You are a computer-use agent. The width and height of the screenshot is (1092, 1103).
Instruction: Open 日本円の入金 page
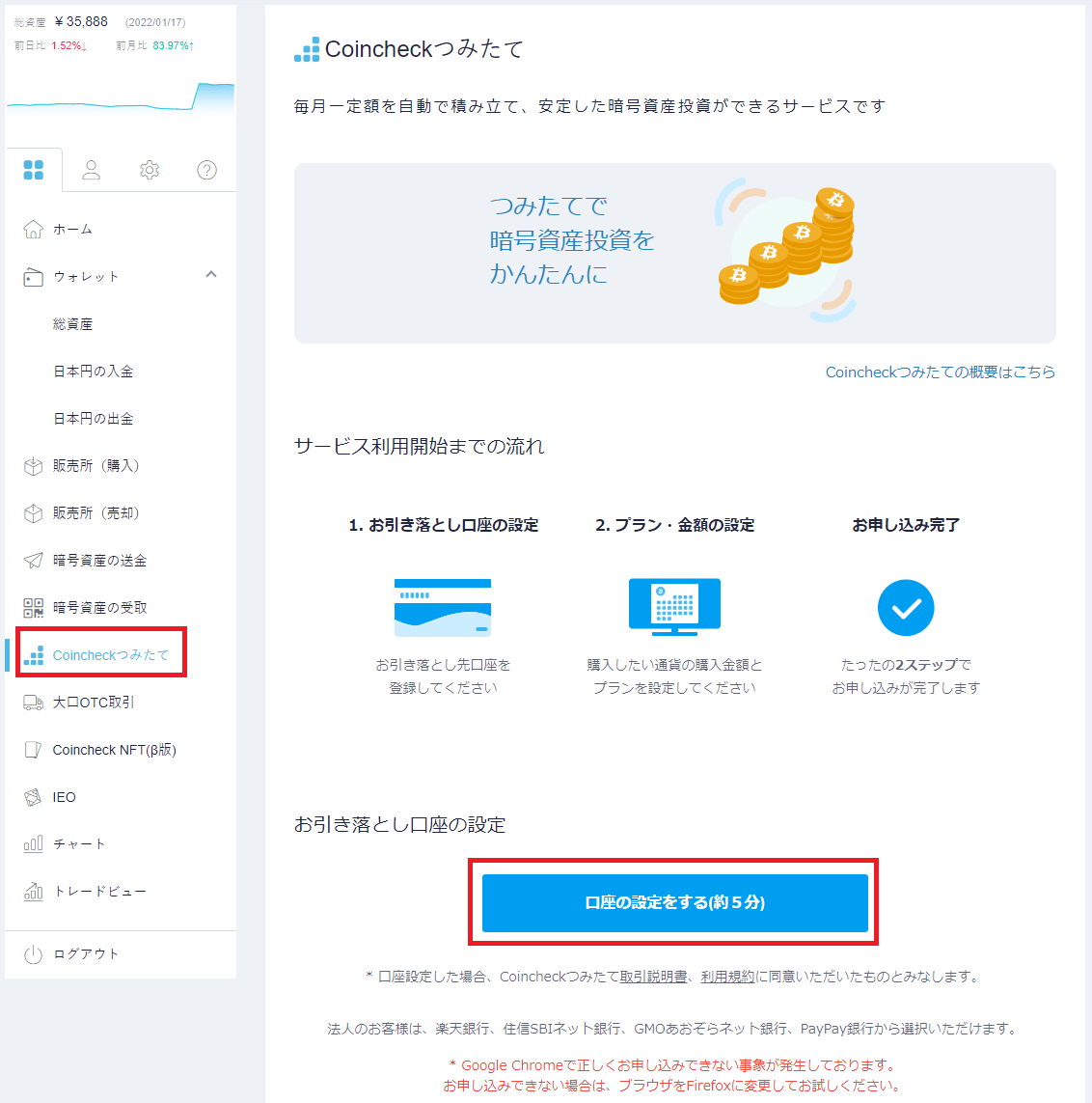pyautogui.click(x=93, y=372)
